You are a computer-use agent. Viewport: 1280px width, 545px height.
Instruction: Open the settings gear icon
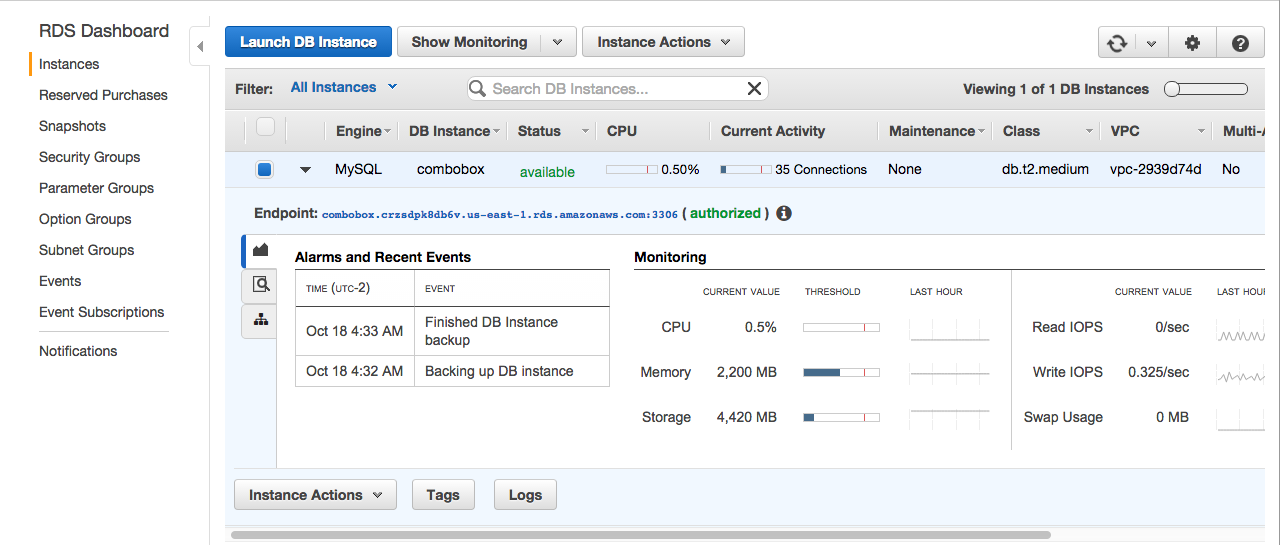tap(1192, 43)
